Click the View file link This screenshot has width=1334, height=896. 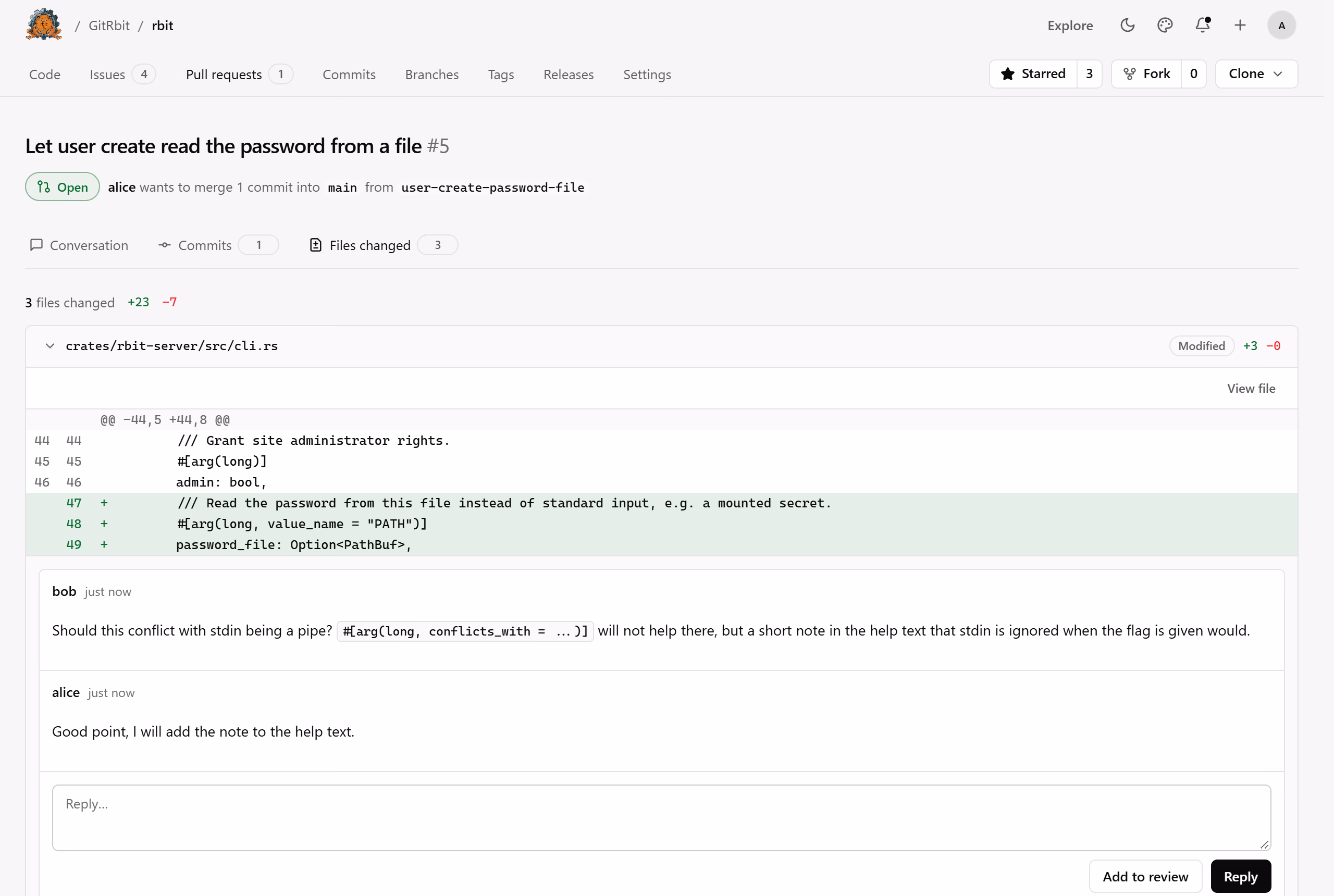(1251, 388)
